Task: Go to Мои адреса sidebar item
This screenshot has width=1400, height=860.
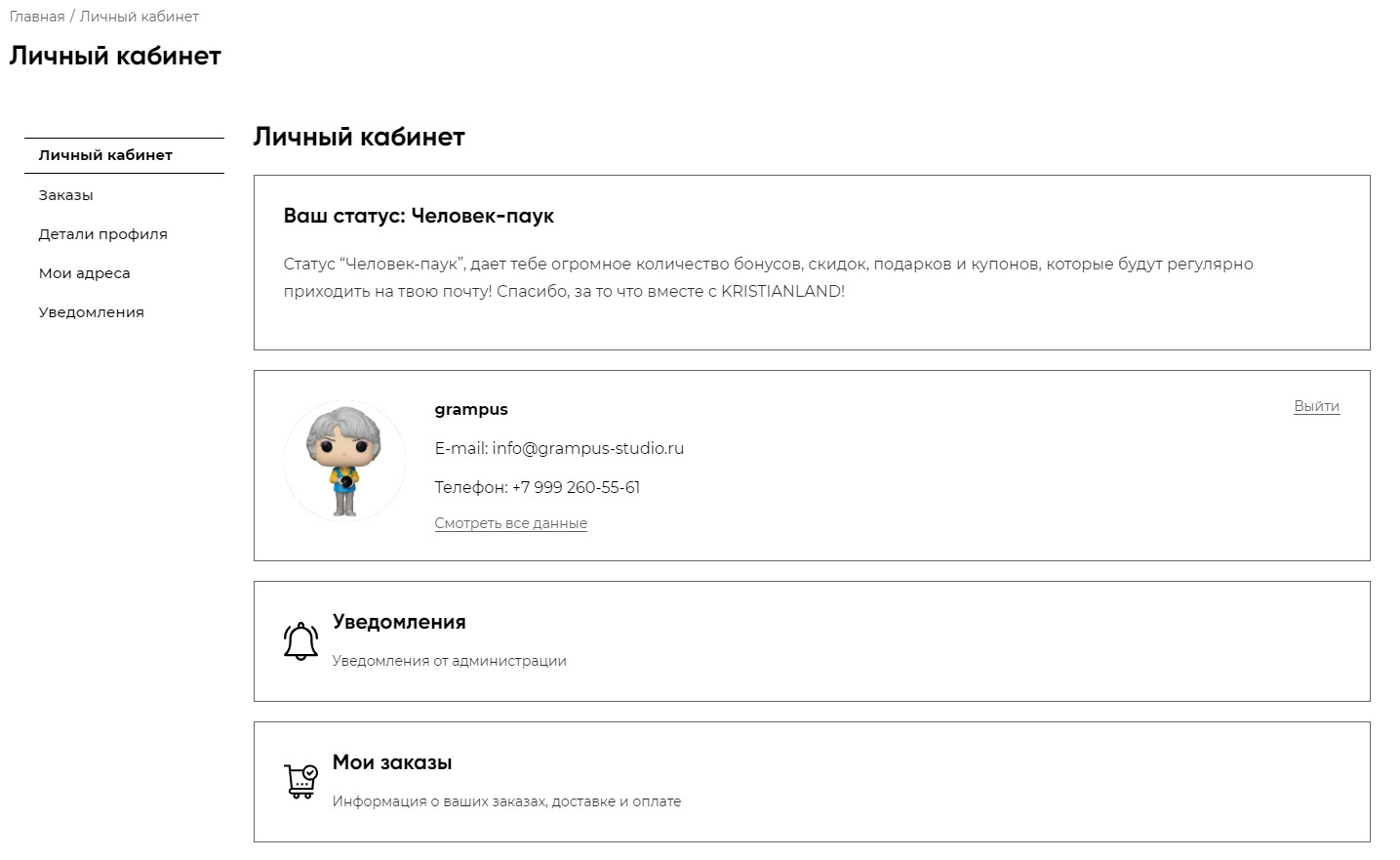Action: (x=84, y=273)
